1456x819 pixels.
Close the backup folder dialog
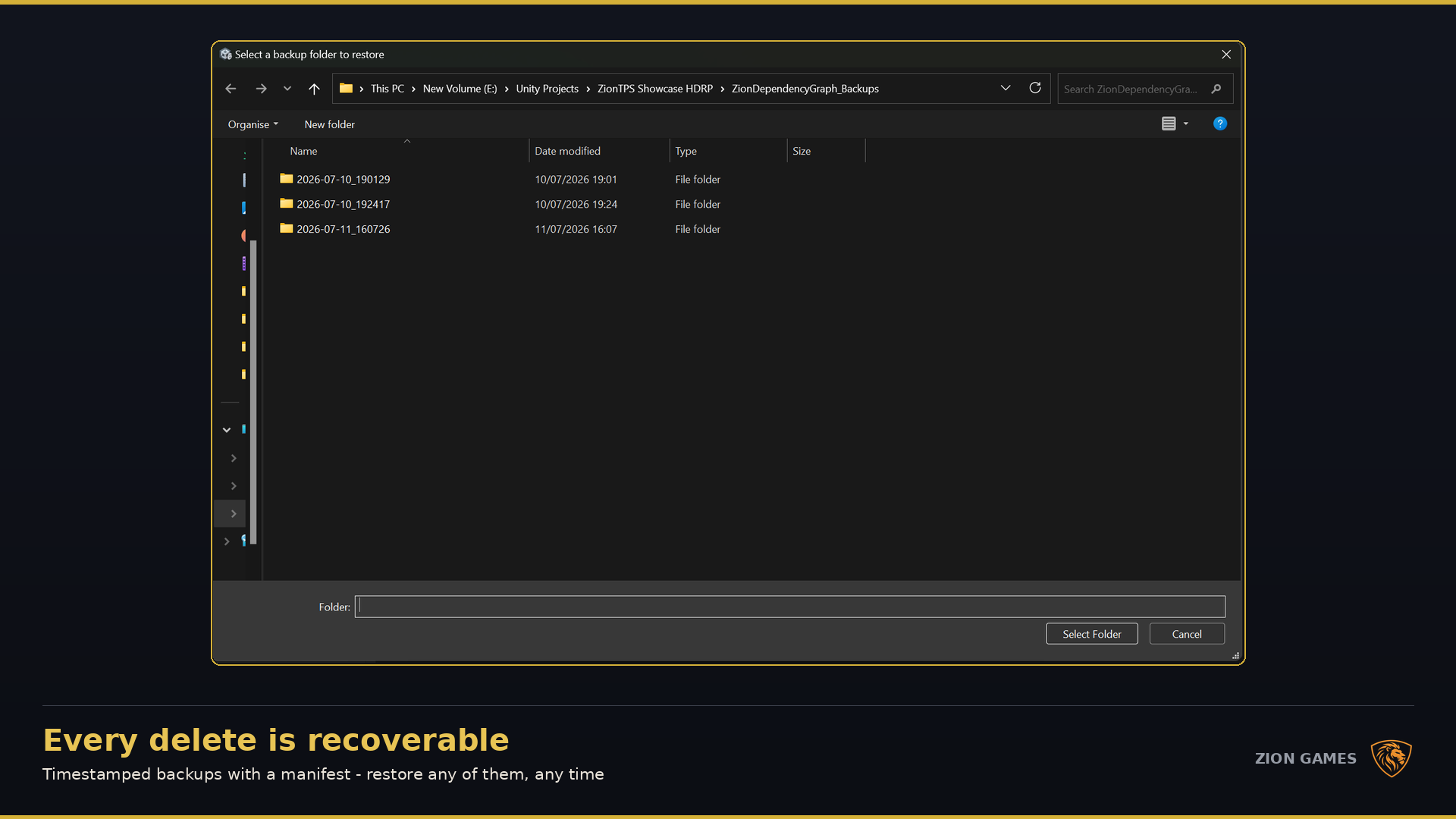coord(1225,55)
